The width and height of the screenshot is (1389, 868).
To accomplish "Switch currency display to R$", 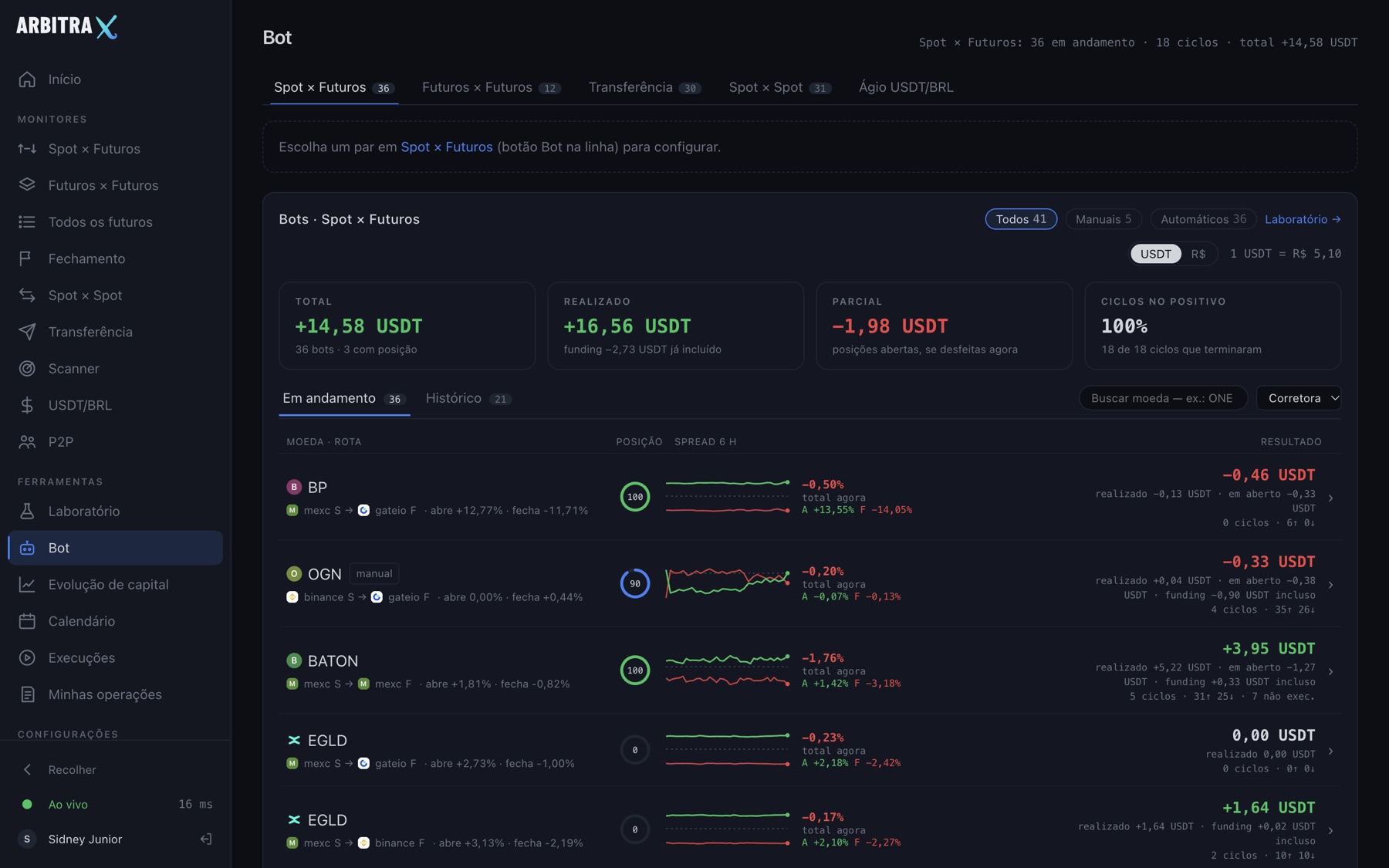I will (1198, 254).
